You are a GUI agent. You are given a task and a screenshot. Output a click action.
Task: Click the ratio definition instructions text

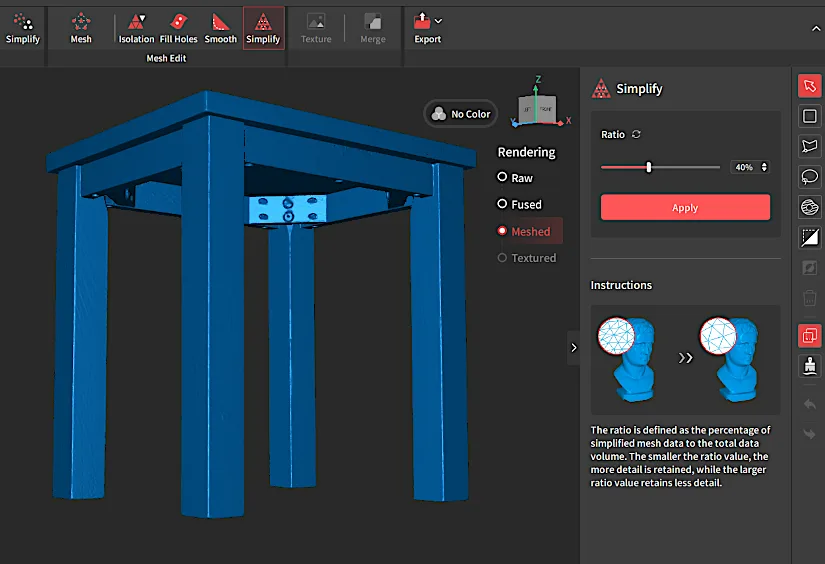click(x=680, y=456)
